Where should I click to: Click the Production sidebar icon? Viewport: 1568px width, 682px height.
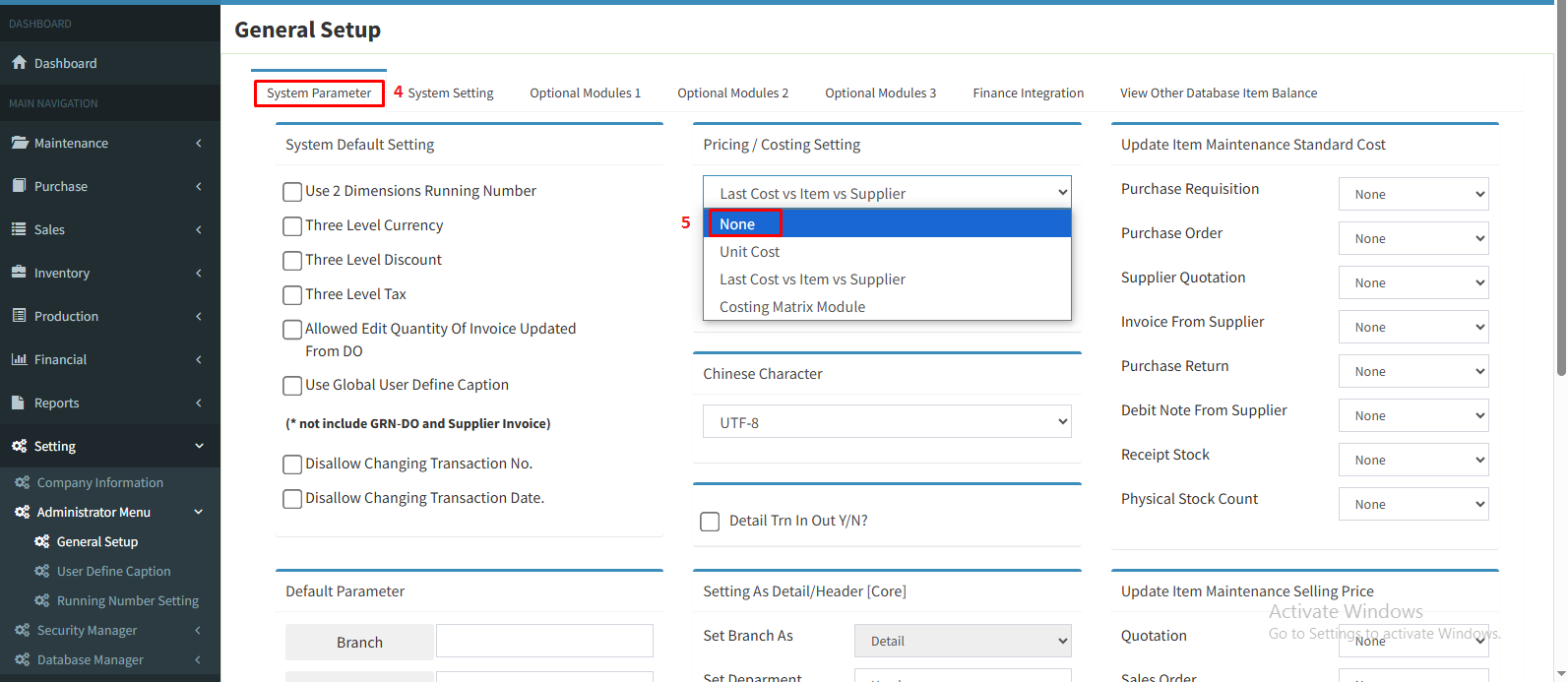pos(19,316)
